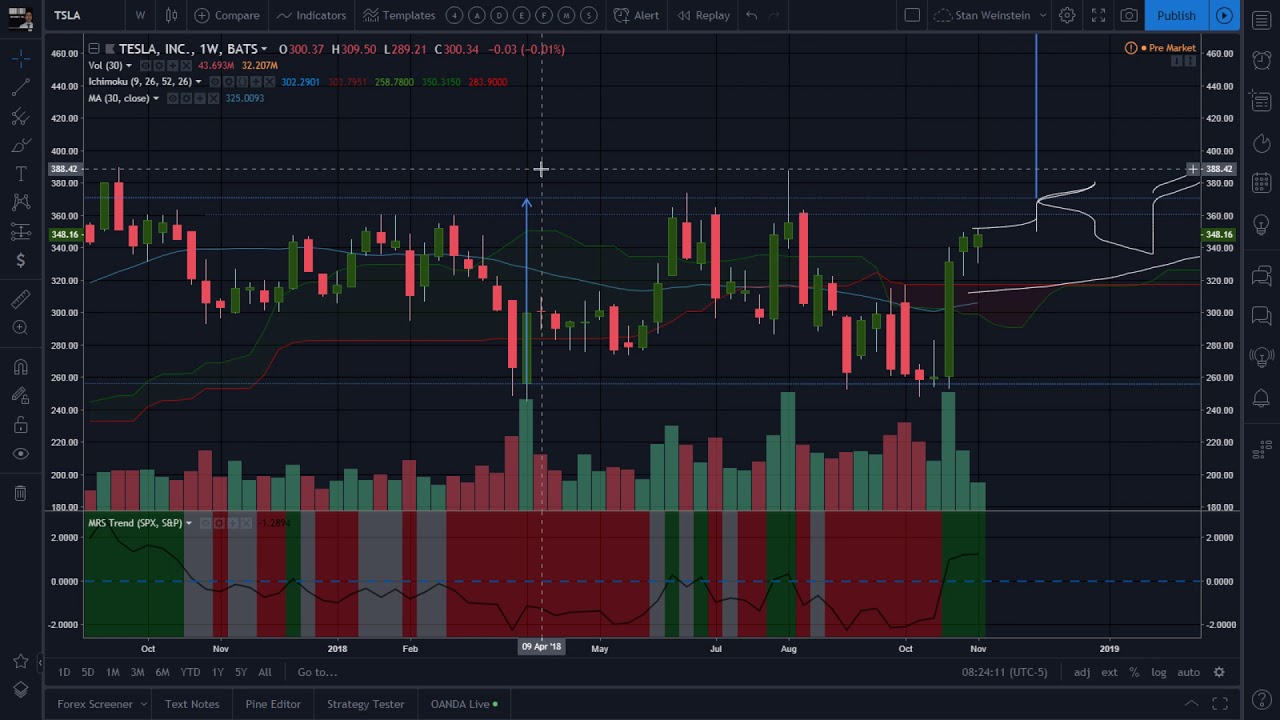The width and height of the screenshot is (1280, 720).
Task: Collapse the chart legend
Action: [x=94, y=49]
